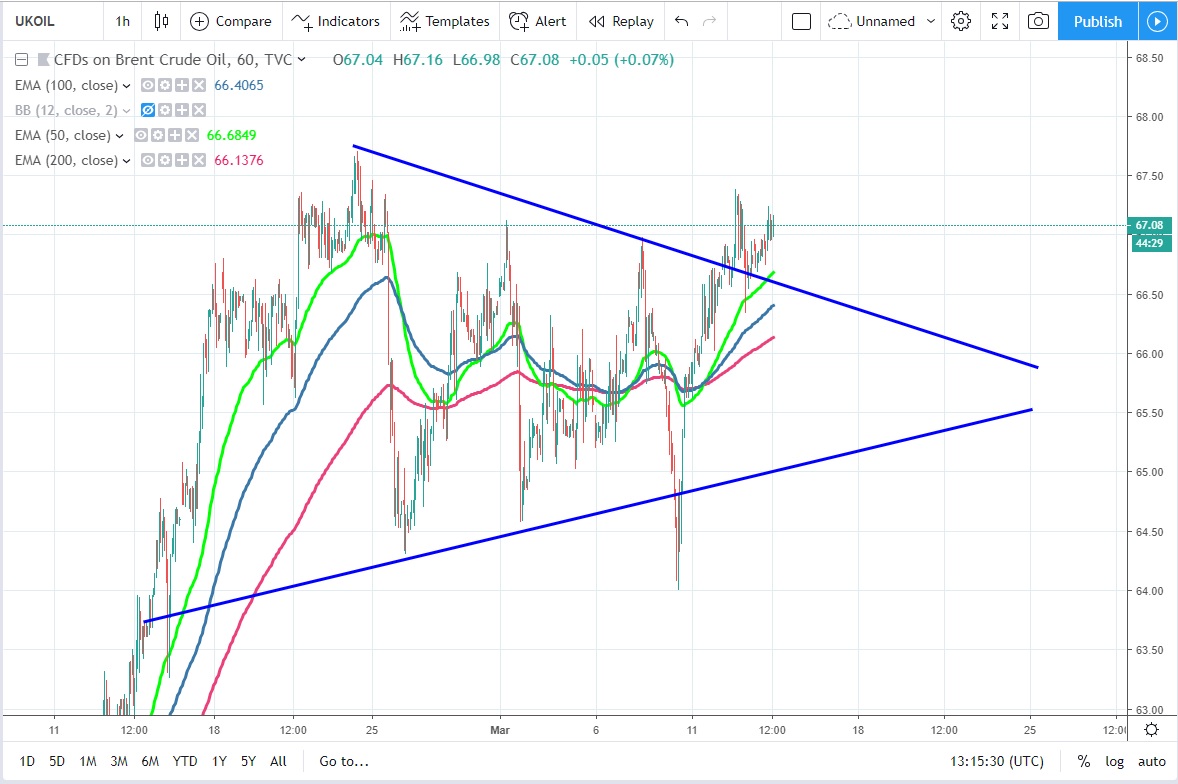
Task: Expand the BB (12, close, 2) dropdown arrow
Action: coord(126,110)
